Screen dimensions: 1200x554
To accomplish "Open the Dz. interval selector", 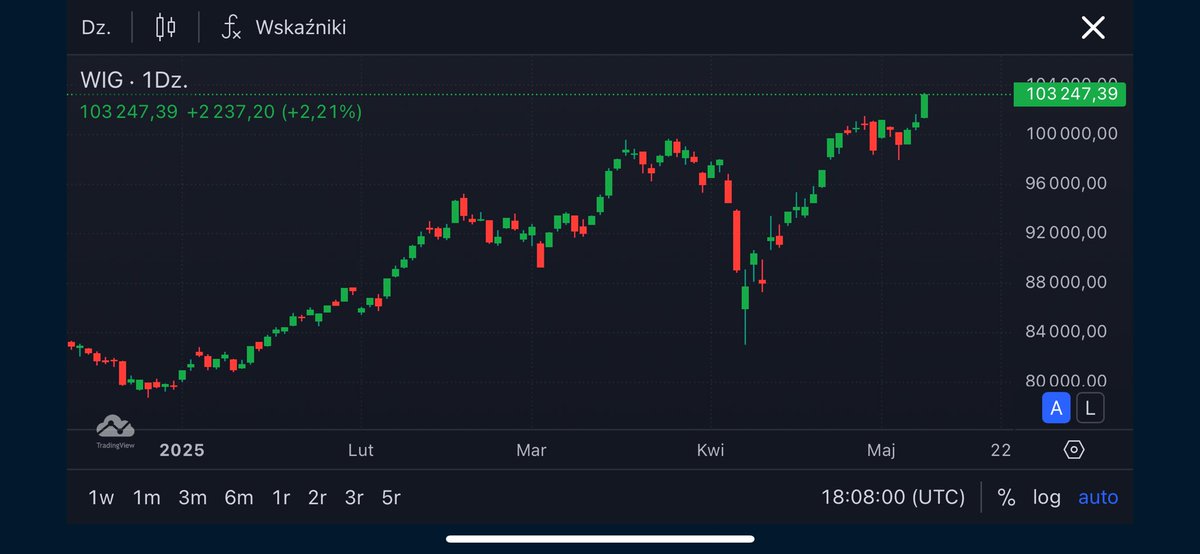I will (x=95, y=27).
